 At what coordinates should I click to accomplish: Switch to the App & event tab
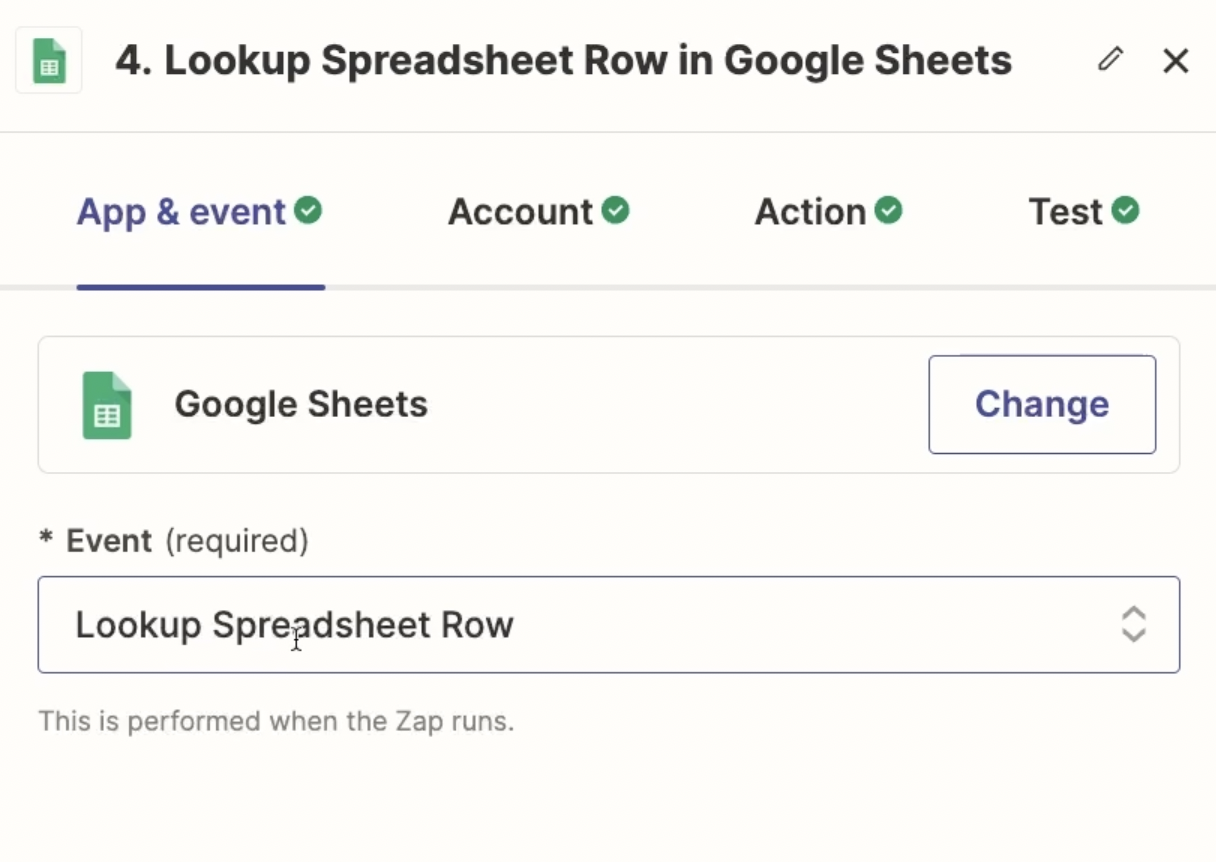[x=200, y=212]
